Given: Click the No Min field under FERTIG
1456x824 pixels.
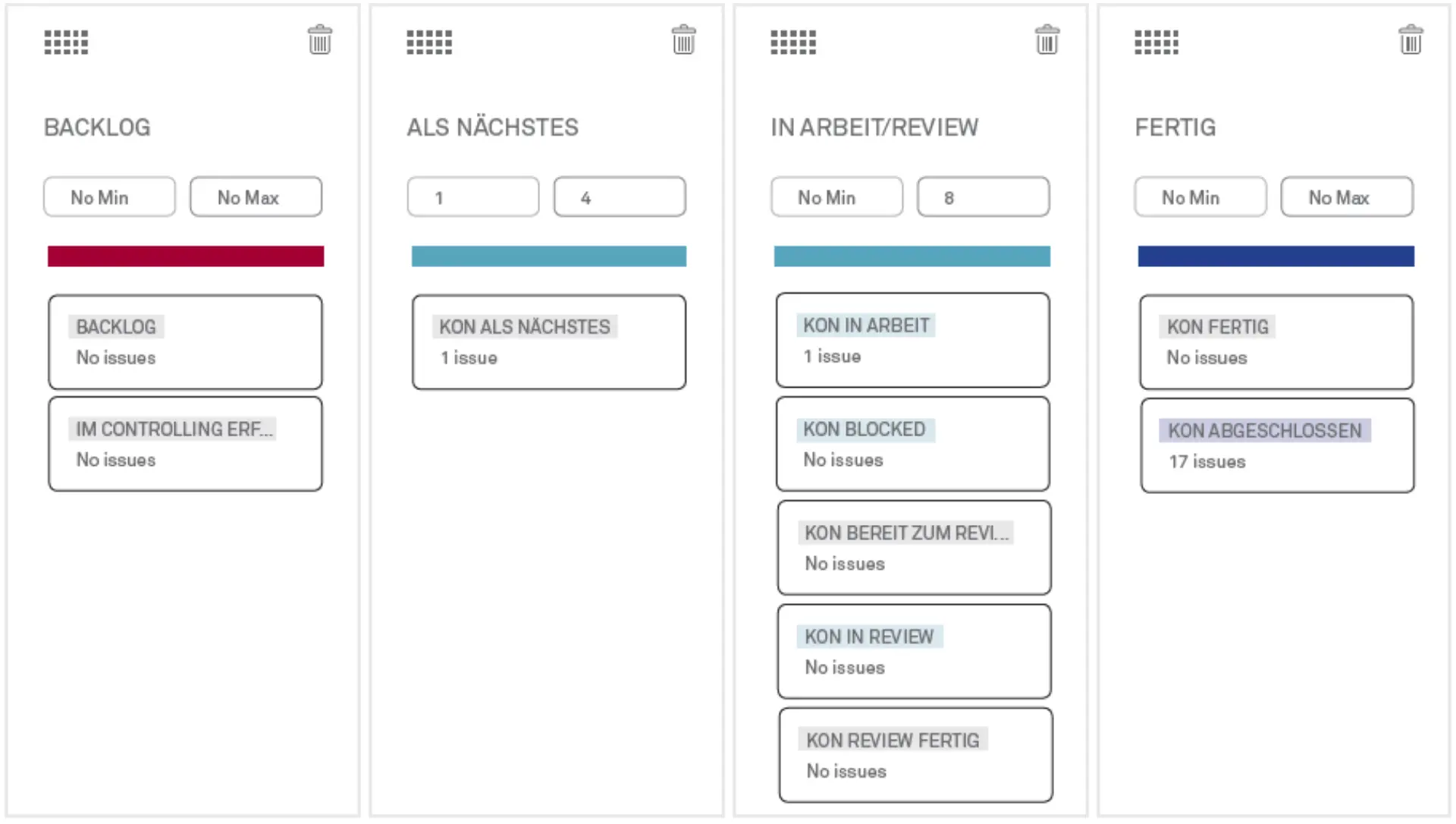Looking at the screenshot, I should (1200, 197).
